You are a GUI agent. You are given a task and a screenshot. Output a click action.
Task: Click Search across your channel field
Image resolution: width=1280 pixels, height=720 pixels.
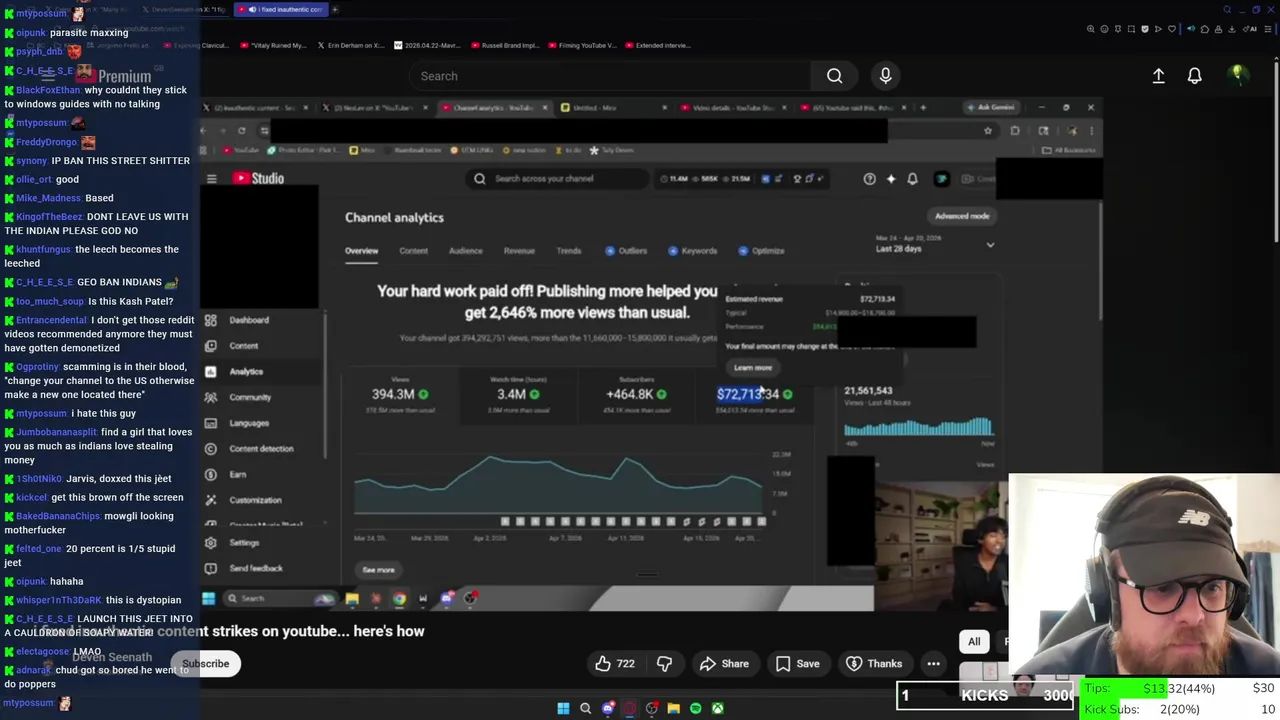click(x=558, y=179)
